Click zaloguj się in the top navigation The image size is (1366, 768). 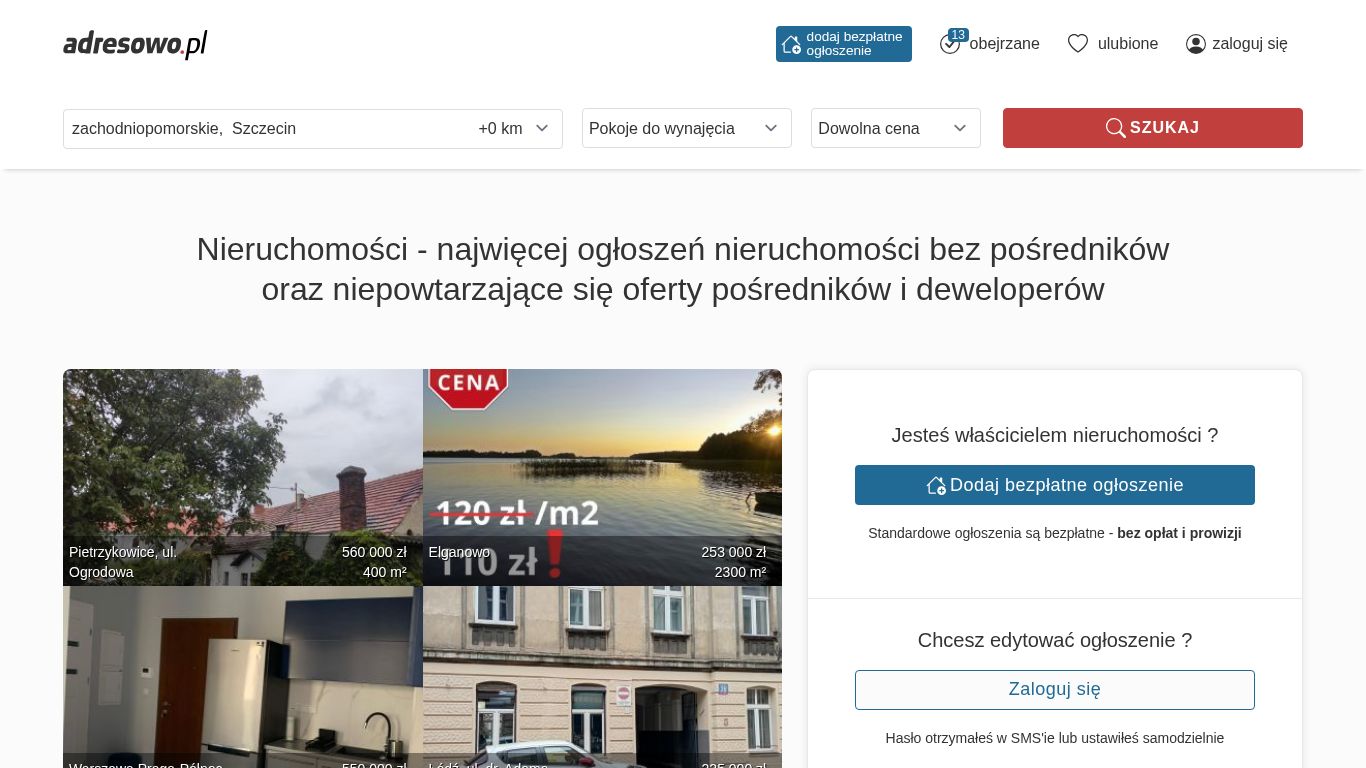[x=1249, y=43]
